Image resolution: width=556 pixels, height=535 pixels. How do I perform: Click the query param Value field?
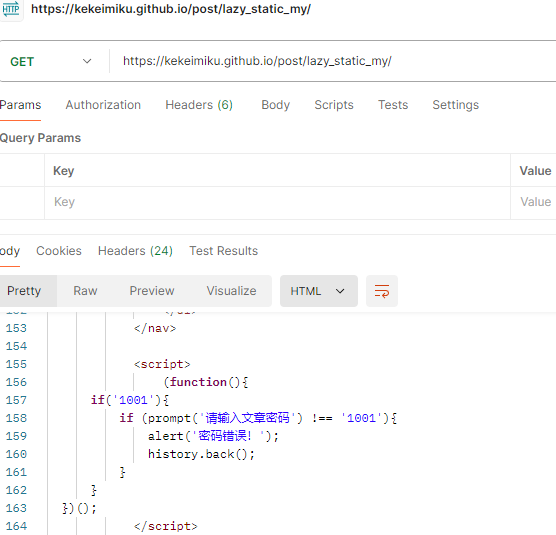coord(534,202)
